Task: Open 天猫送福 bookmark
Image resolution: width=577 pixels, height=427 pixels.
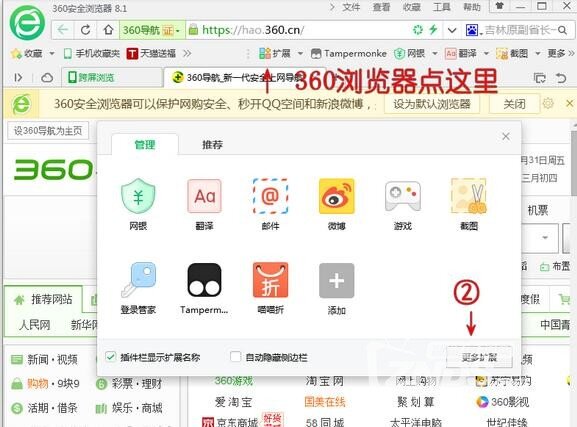Action: tap(151, 54)
